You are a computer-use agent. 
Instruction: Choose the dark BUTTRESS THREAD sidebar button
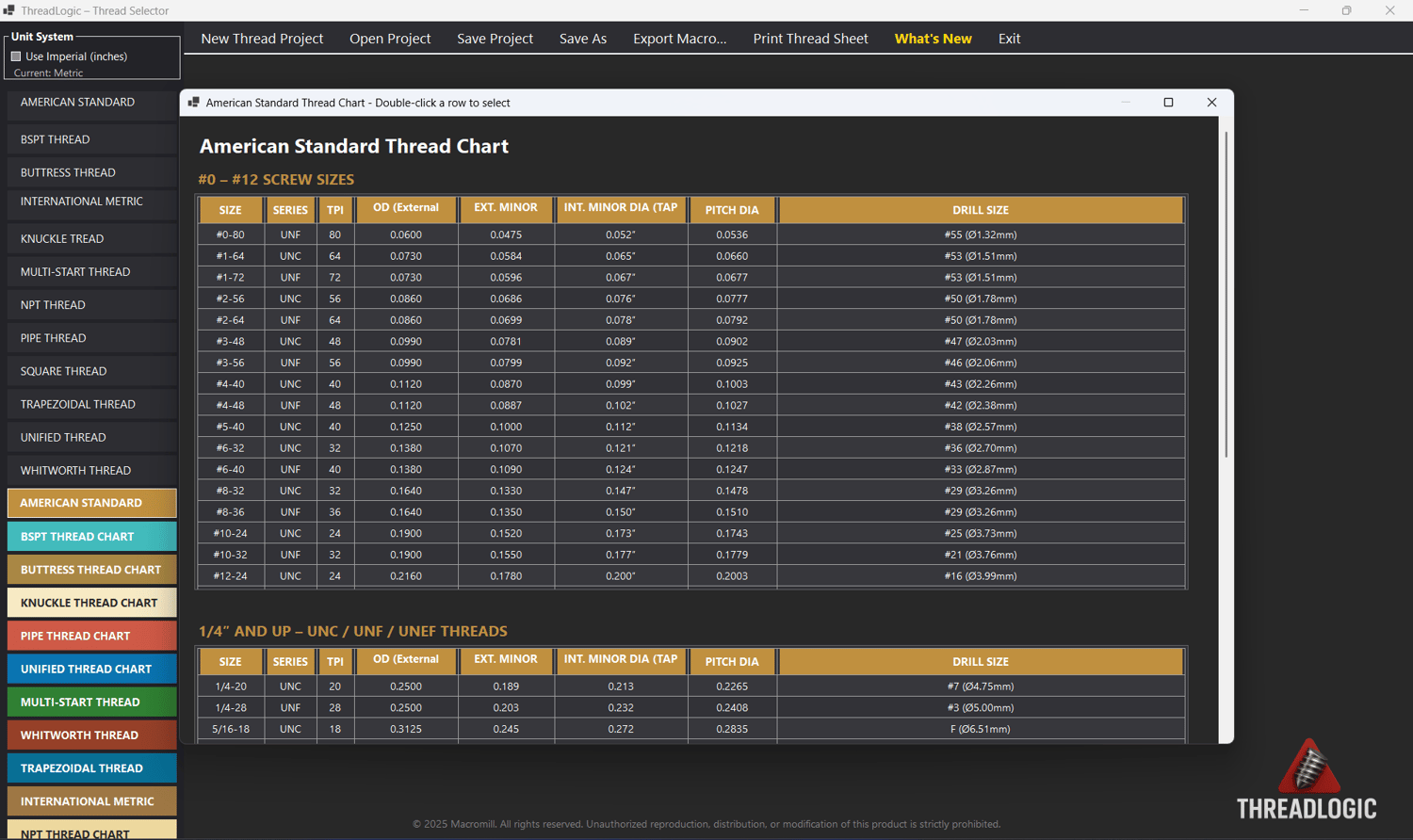coord(92,172)
